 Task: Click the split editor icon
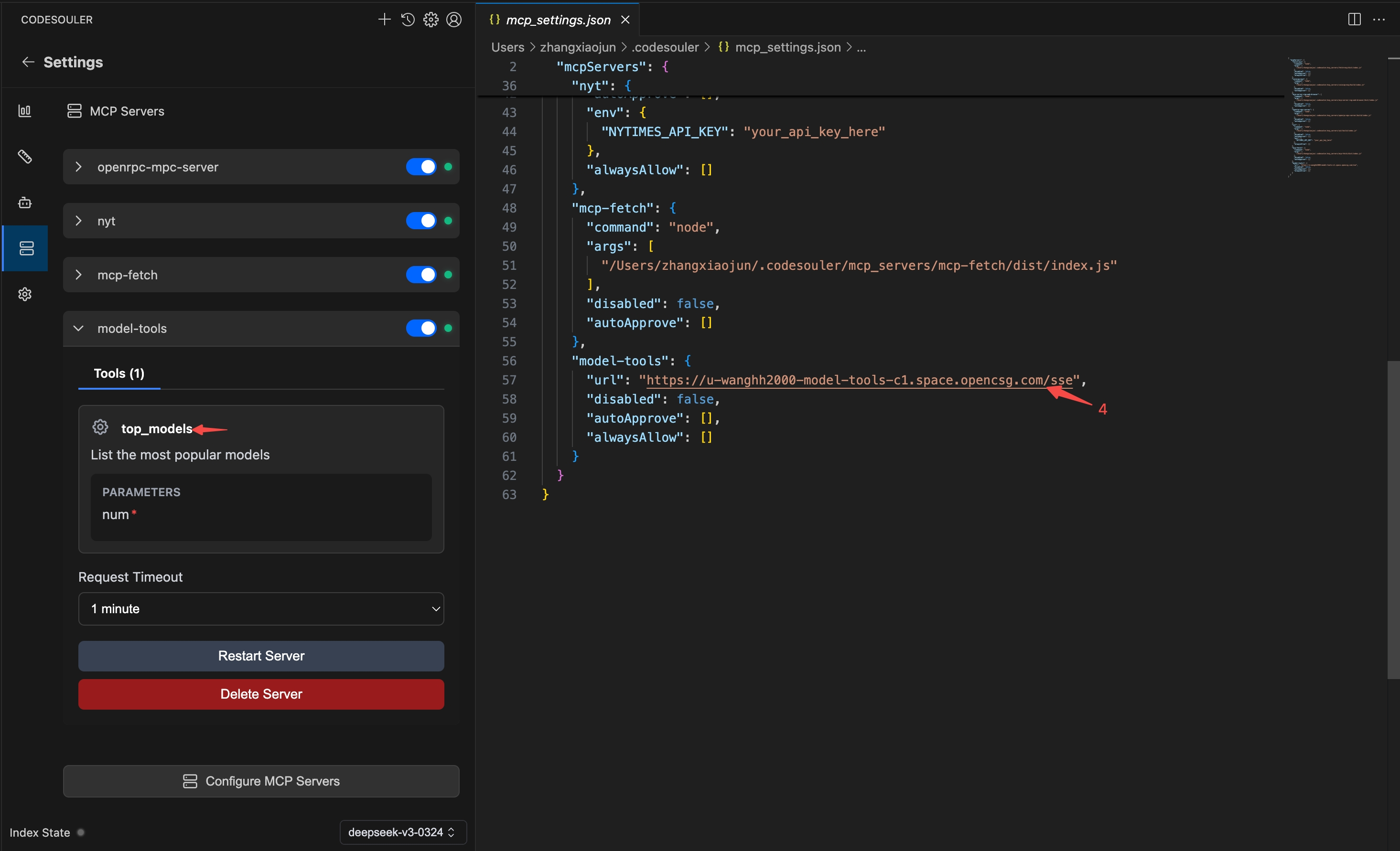pos(1354,19)
